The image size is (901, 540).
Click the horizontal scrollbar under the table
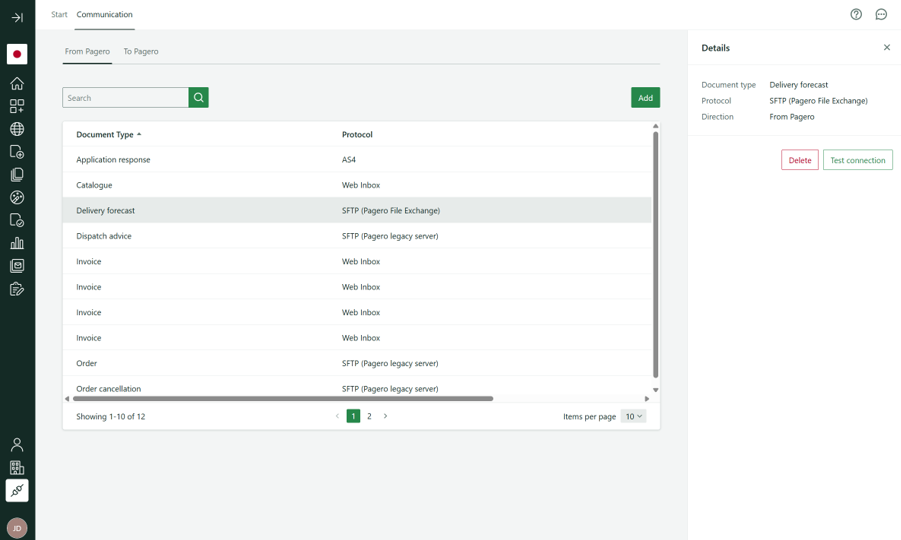tap(283, 399)
